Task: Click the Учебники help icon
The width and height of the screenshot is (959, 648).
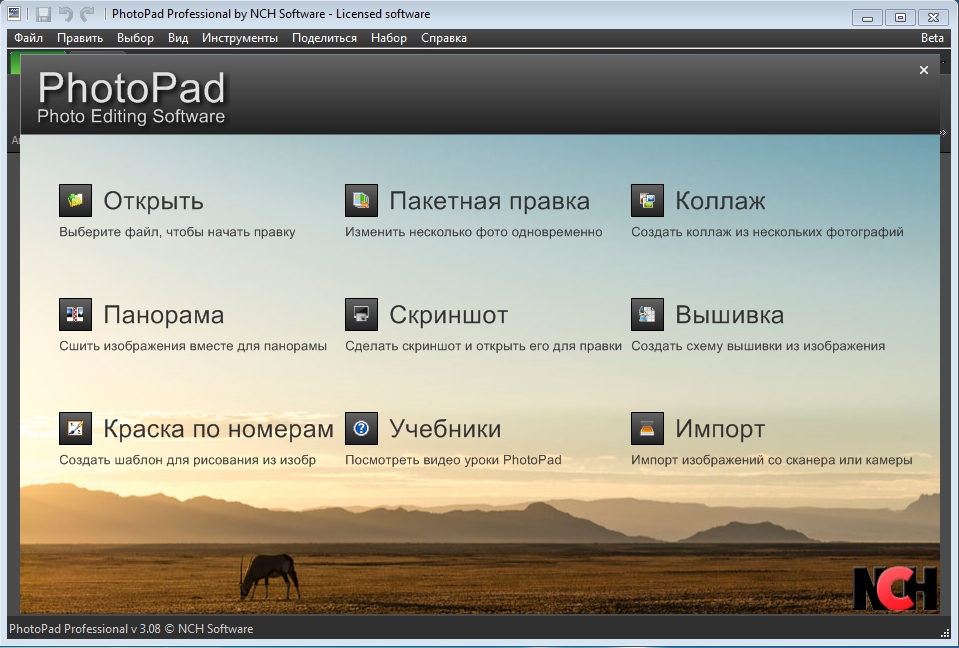Action: [361, 429]
